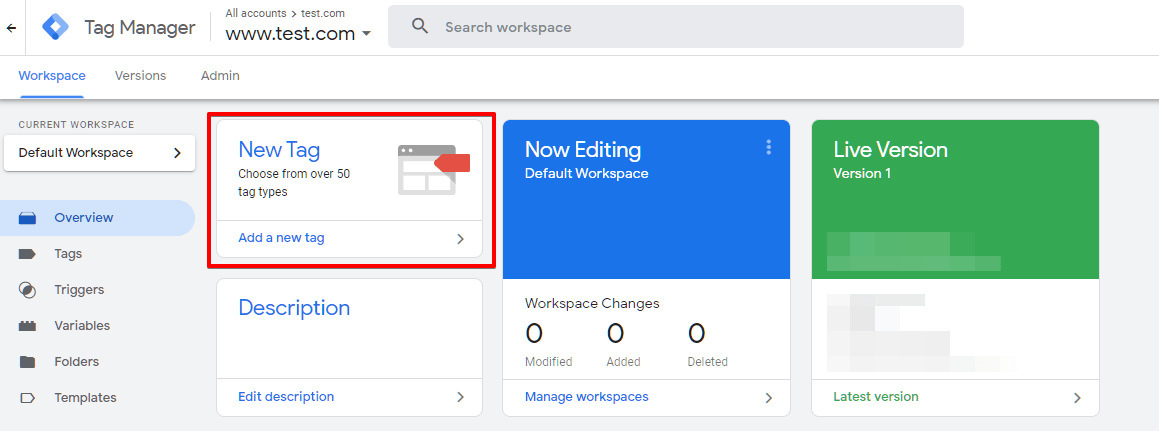Click chevron beside Edit description
The width and height of the screenshot is (1159, 431).
tap(460, 397)
